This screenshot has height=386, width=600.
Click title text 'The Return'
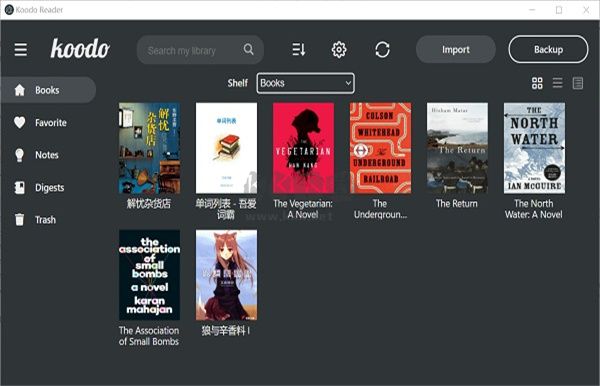[x=457, y=204]
